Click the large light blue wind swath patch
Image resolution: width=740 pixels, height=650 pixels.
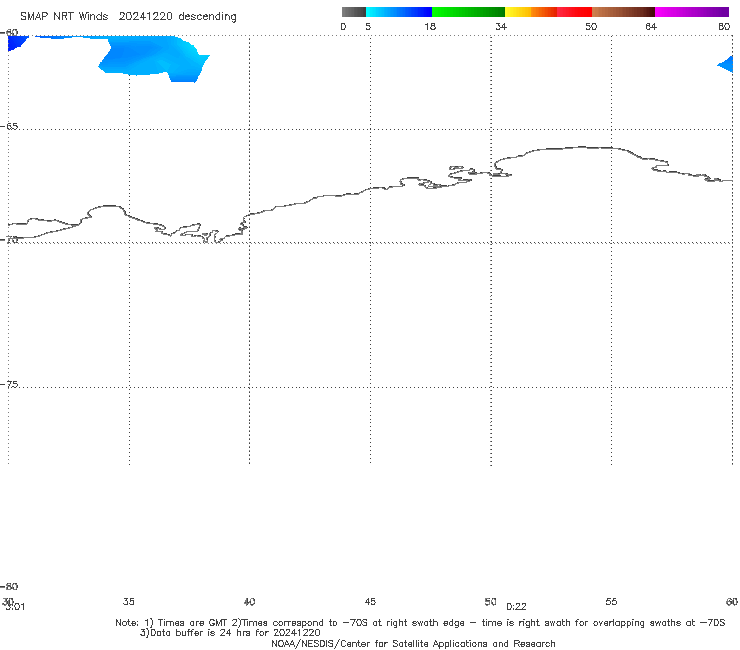tap(153, 58)
